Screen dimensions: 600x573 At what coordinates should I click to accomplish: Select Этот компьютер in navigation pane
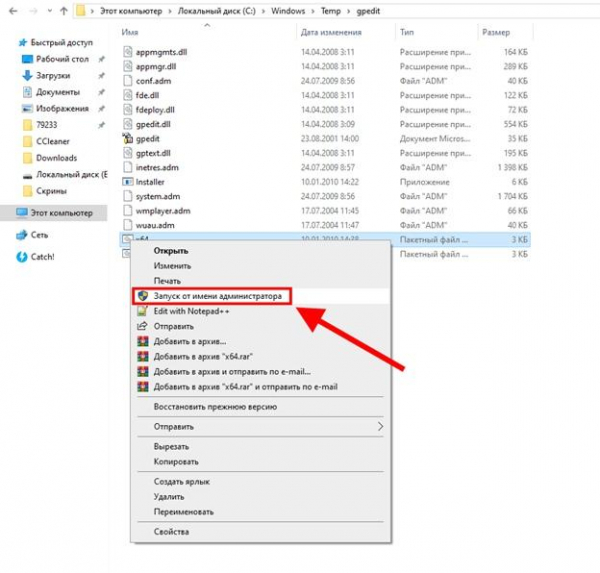click(54, 213)
